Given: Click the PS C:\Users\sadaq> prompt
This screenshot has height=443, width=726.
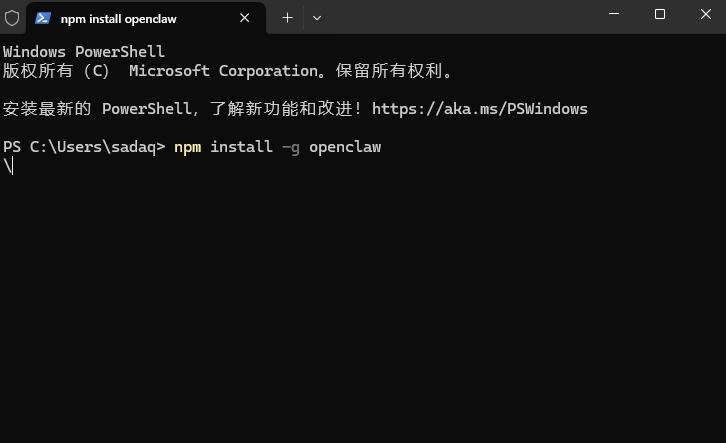Looking at the screenshot, I should point(84,147).
